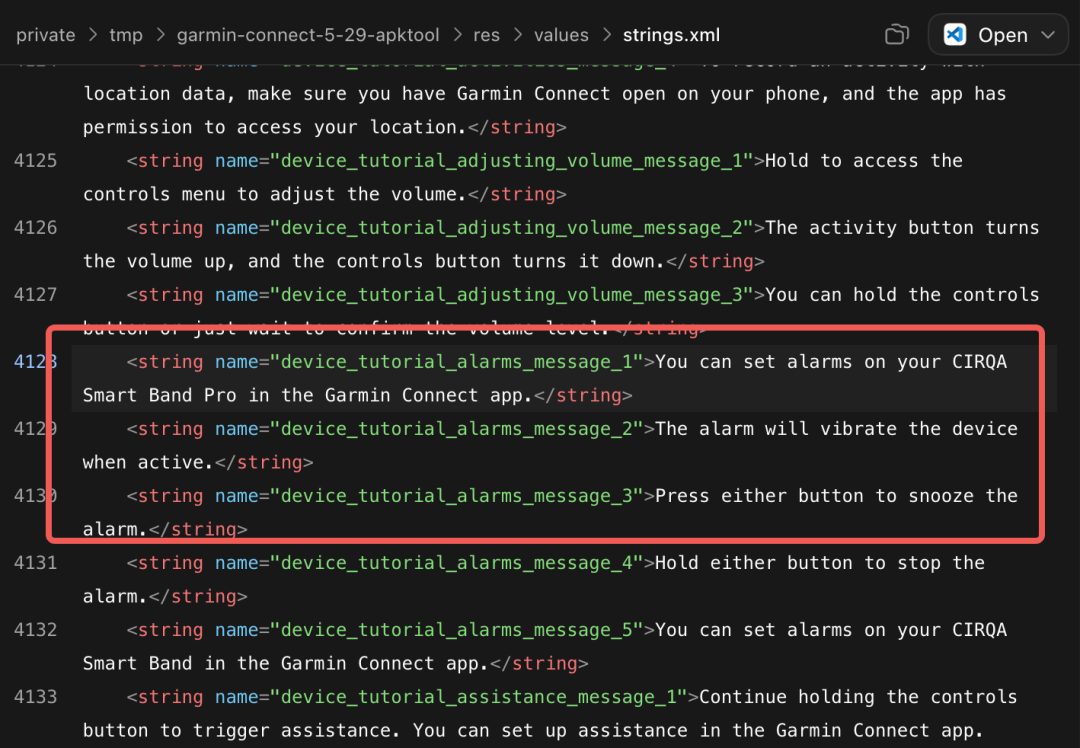
Task: Expand the Open button dropdown chevron
Action: (1048, 34)
